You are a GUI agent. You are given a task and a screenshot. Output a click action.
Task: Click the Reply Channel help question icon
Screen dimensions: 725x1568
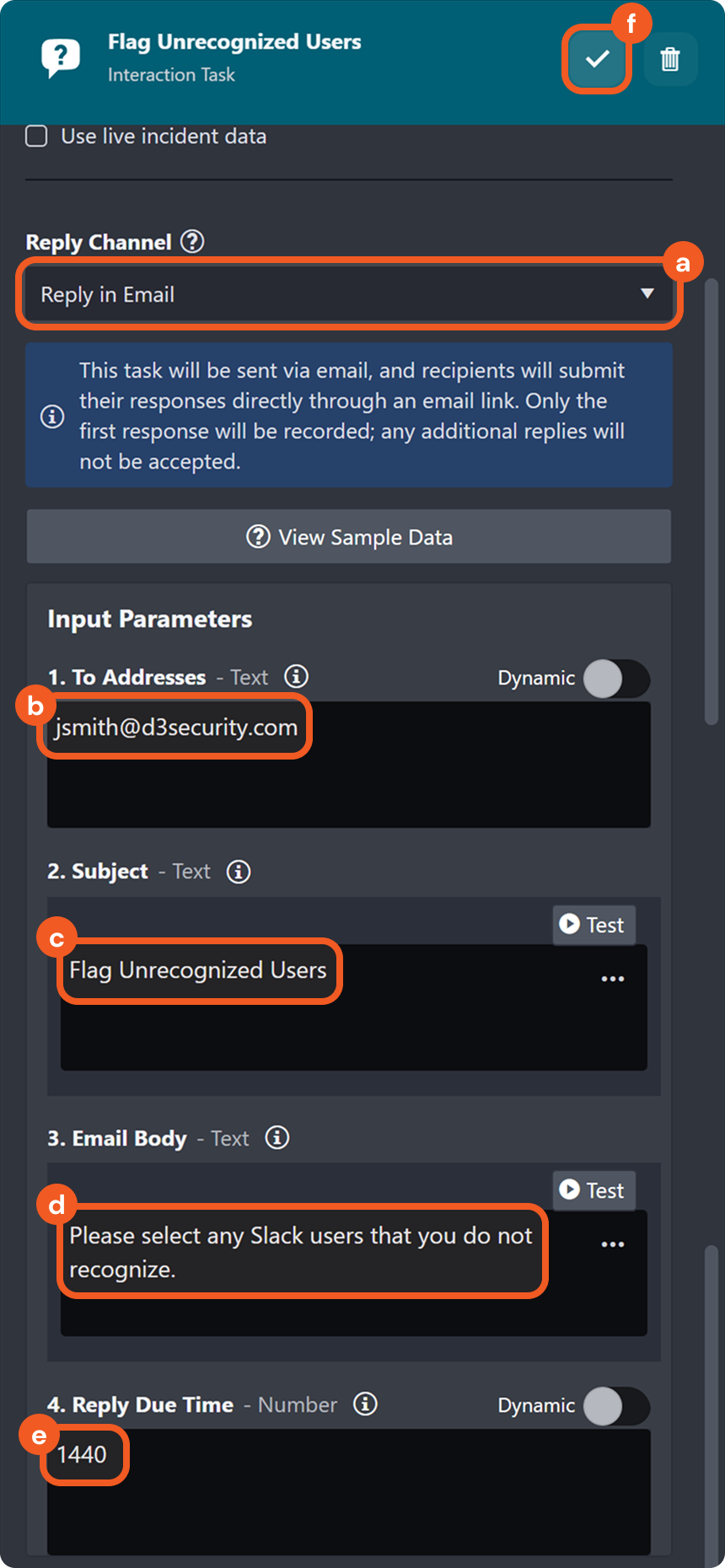click(x=192, y=242)
